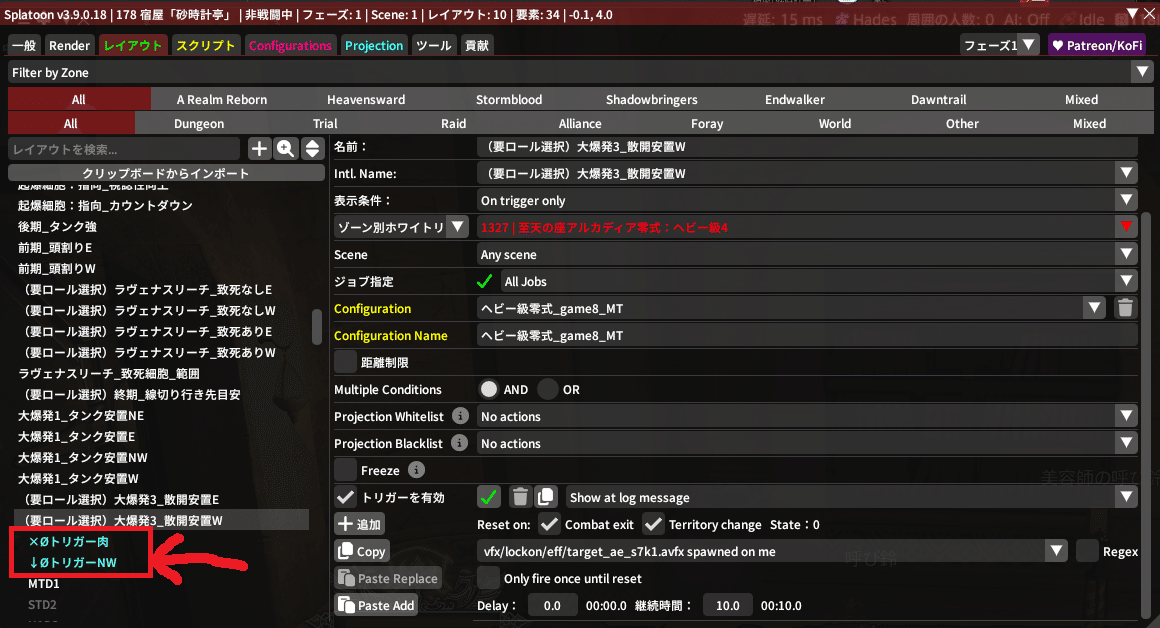Enable Only fire once until reset
The width and height of the screenshot is (1160, 628).
tap(488, 578)
